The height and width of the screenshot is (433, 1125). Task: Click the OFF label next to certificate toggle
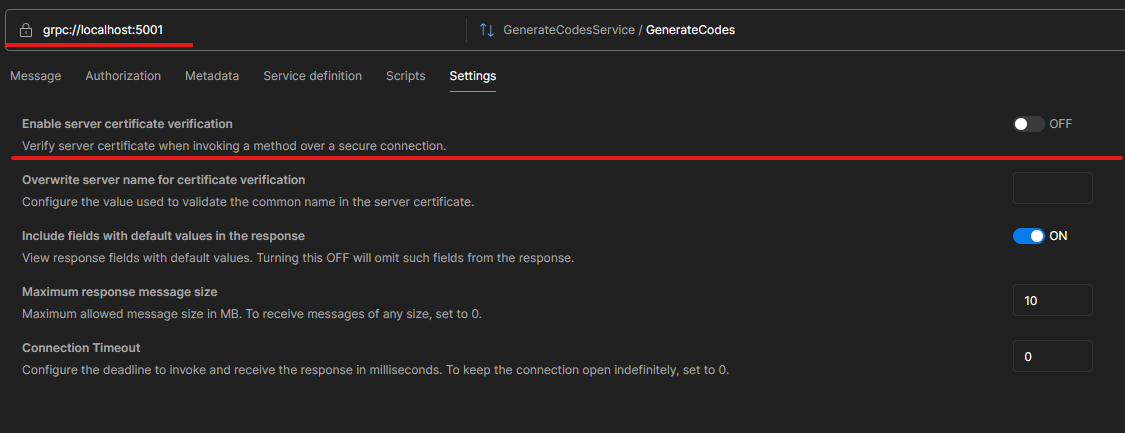click(x=1060, y=124)
